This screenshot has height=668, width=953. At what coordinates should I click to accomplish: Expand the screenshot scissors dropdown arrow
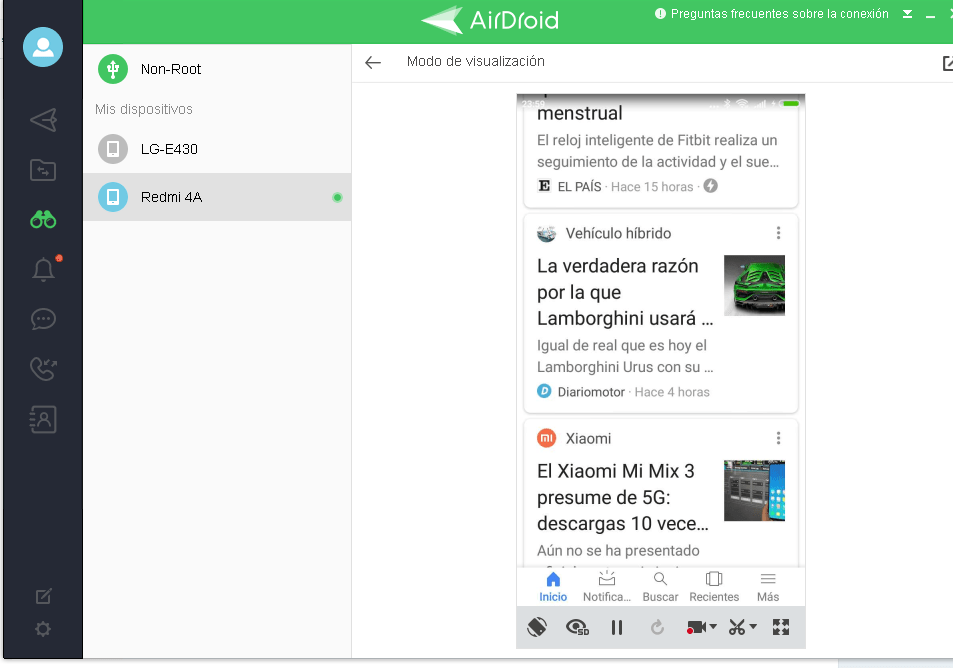[x=753, y=628]
